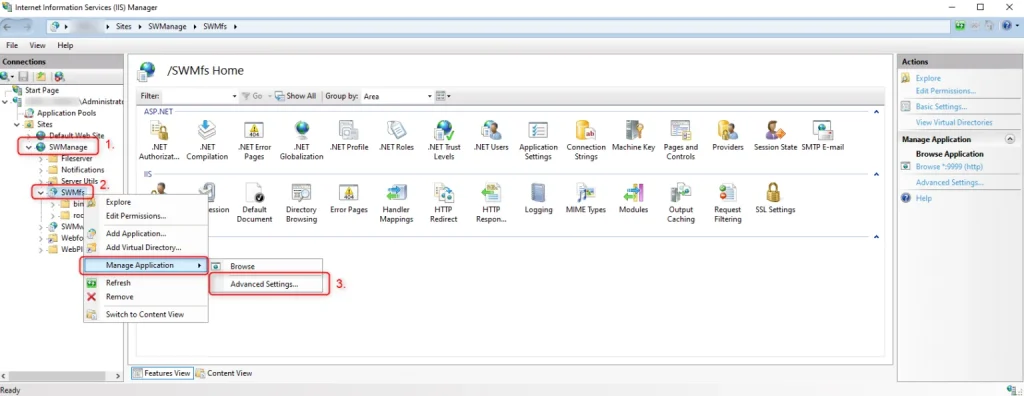Open Machine Key feature
Image resolution: width=1024 pixels, height=396 pixels.
click(633, 136)
